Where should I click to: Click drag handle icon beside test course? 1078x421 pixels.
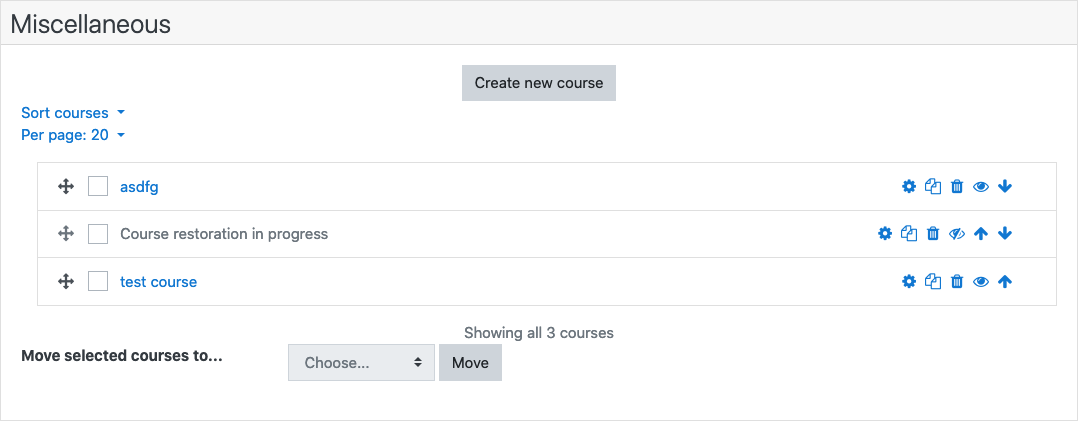65,281
